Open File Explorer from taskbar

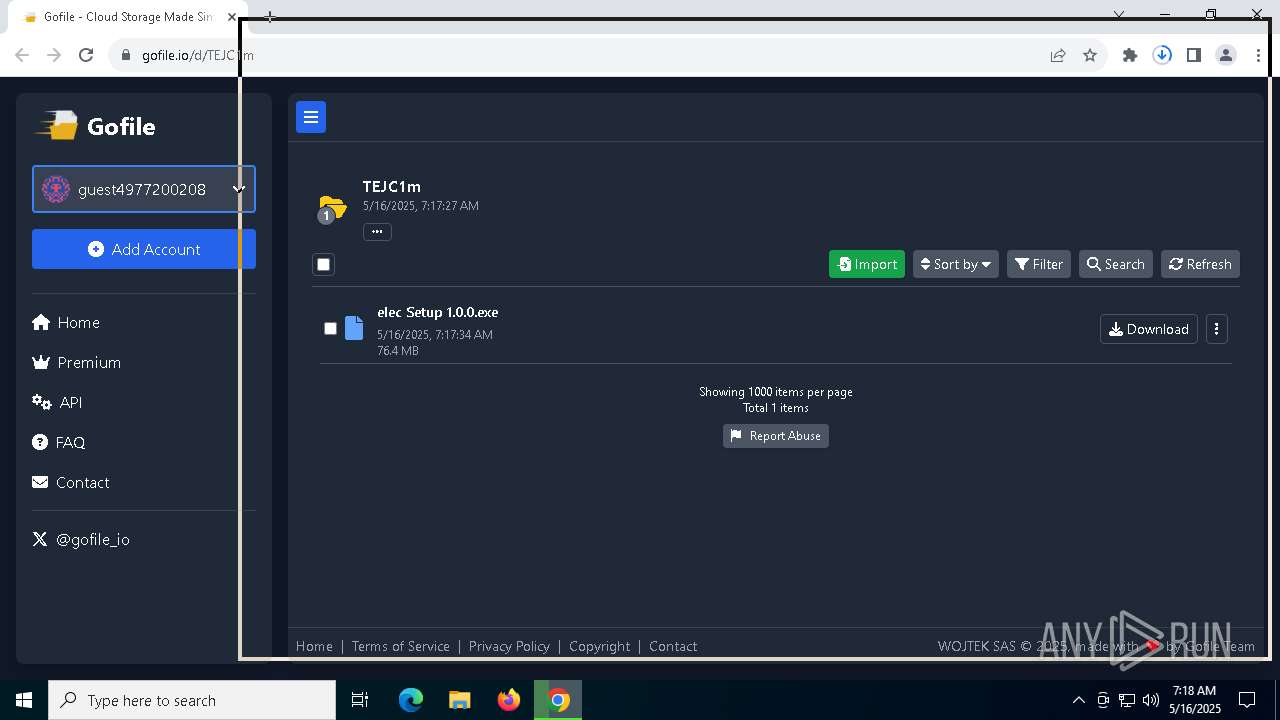coord(459,700)
